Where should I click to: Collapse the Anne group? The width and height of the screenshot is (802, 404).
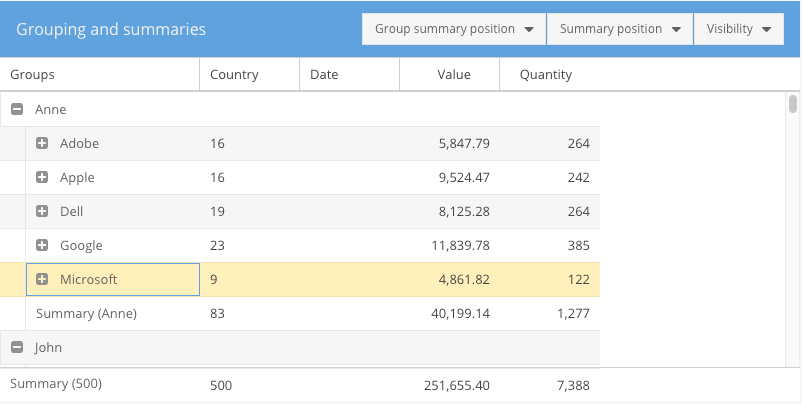(17, 110)
